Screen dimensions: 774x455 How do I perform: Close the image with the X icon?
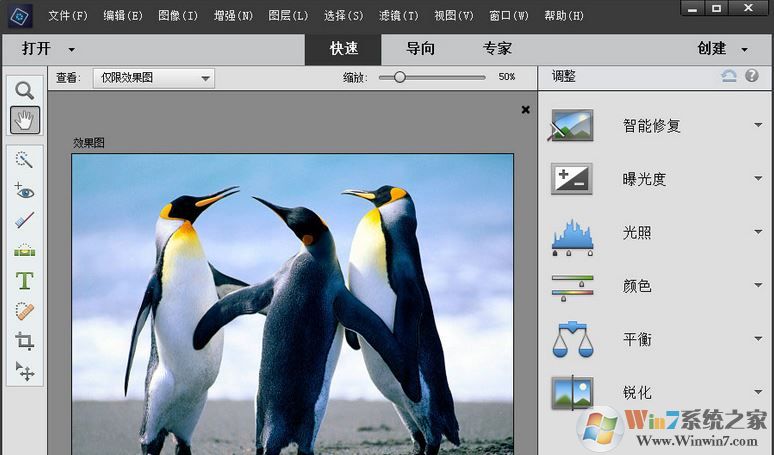coord(526,110)
